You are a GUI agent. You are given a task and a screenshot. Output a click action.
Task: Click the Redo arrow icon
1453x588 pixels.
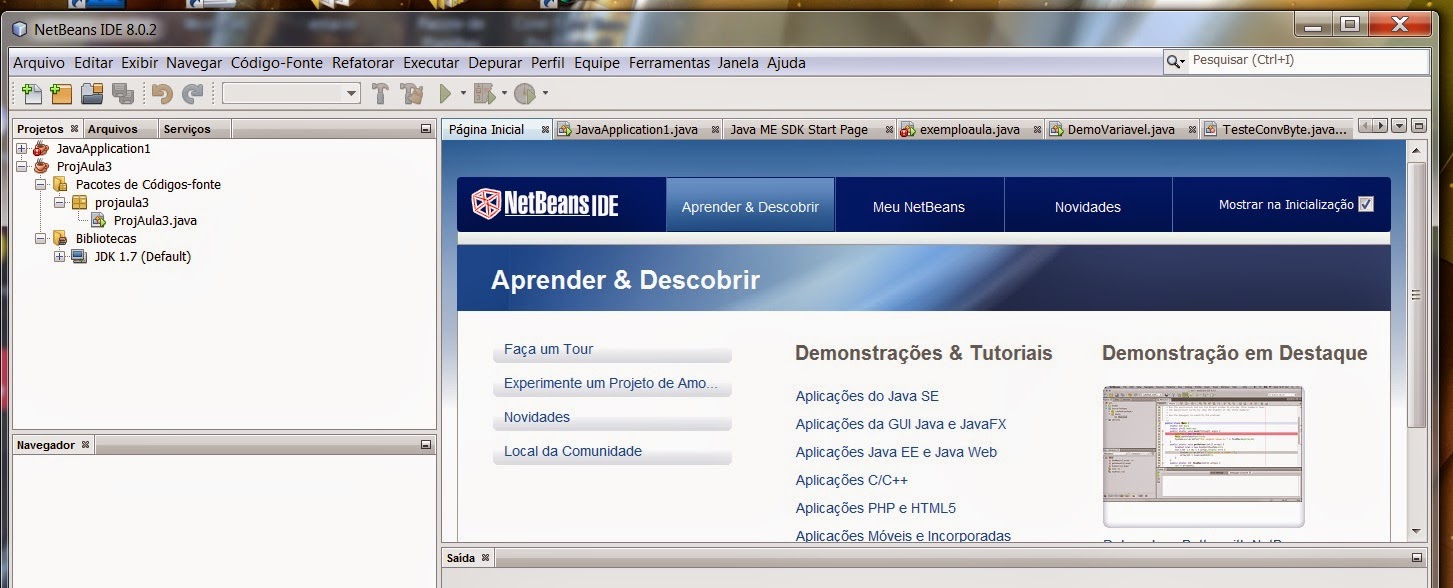[192, 94]
